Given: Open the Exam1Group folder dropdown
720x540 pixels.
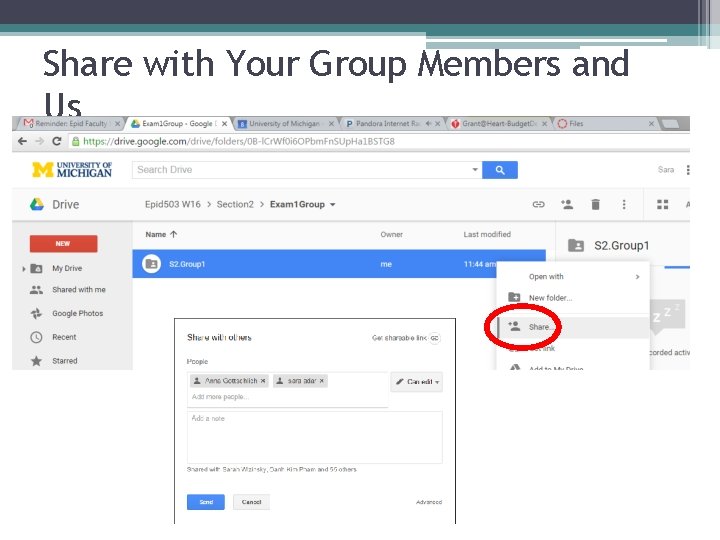Looking at the screenshot, I should [332, 205].
